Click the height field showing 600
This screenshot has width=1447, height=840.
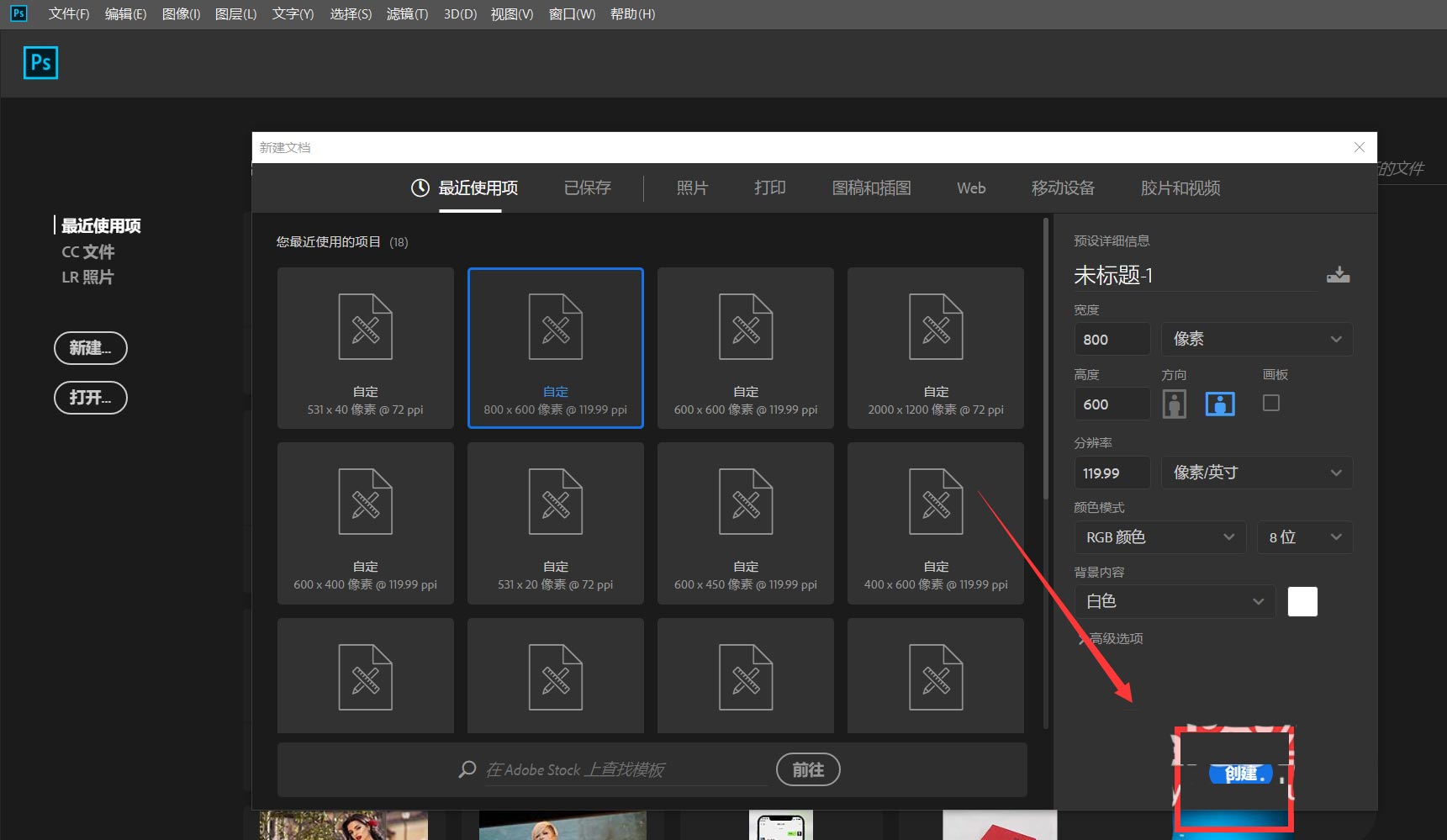point(1112,404)
